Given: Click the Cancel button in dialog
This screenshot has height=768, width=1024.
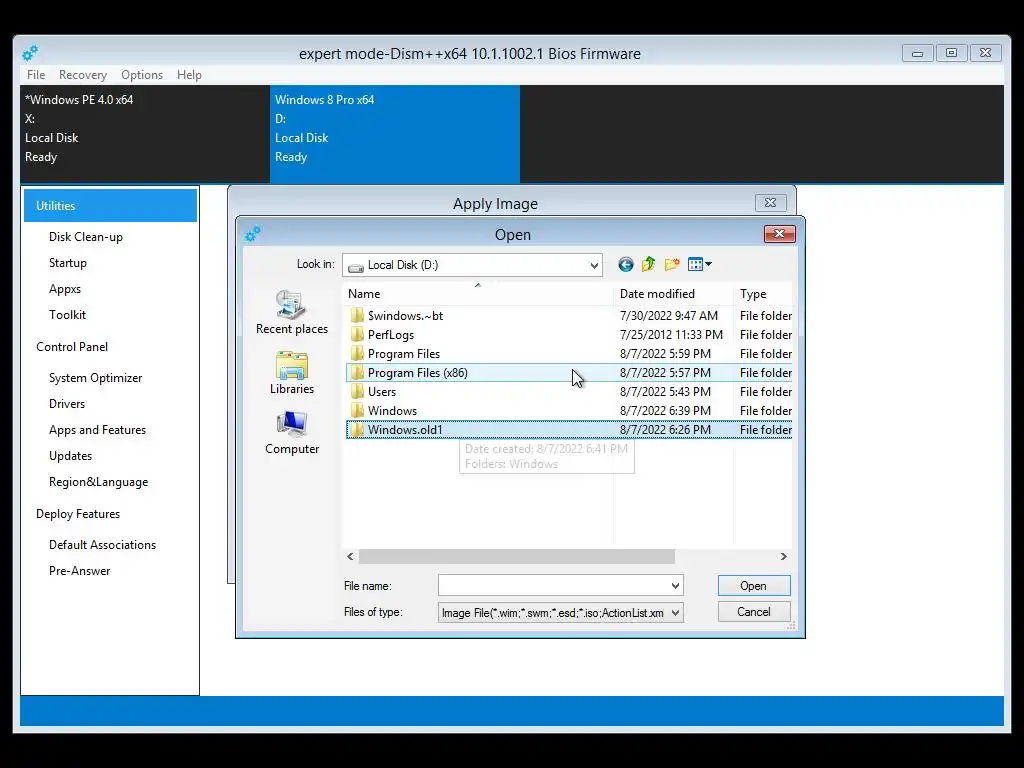Looking at the screenshot, I should click(754, 612).
